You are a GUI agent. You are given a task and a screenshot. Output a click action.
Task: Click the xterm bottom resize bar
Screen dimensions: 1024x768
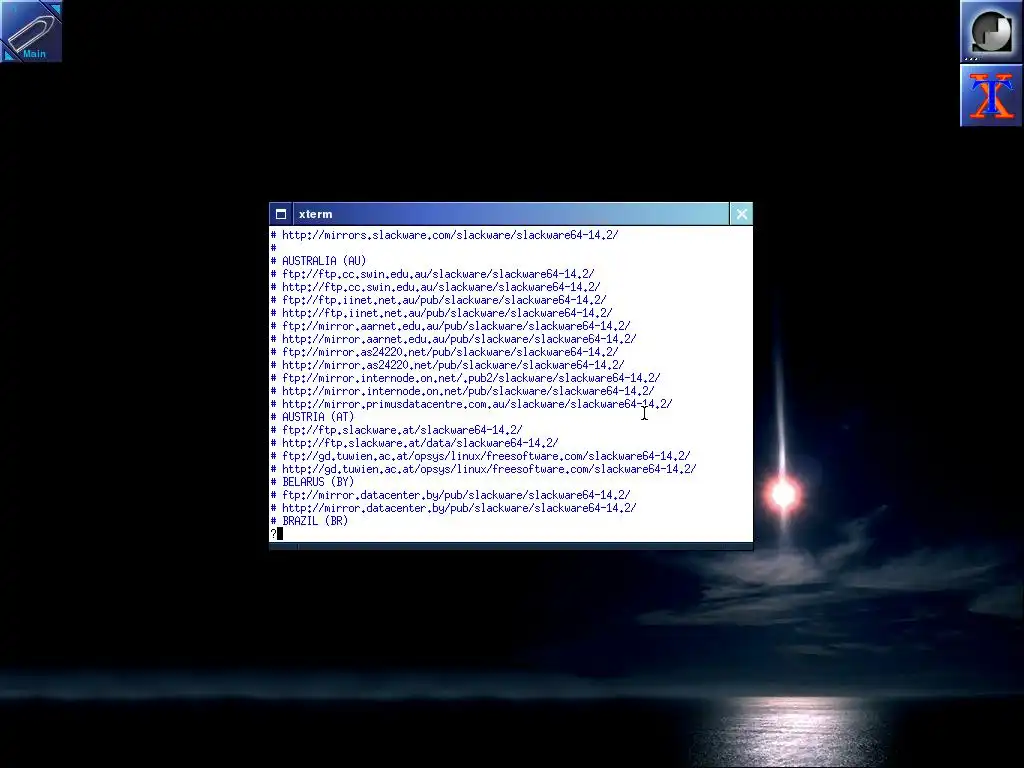tap(511, 547)
